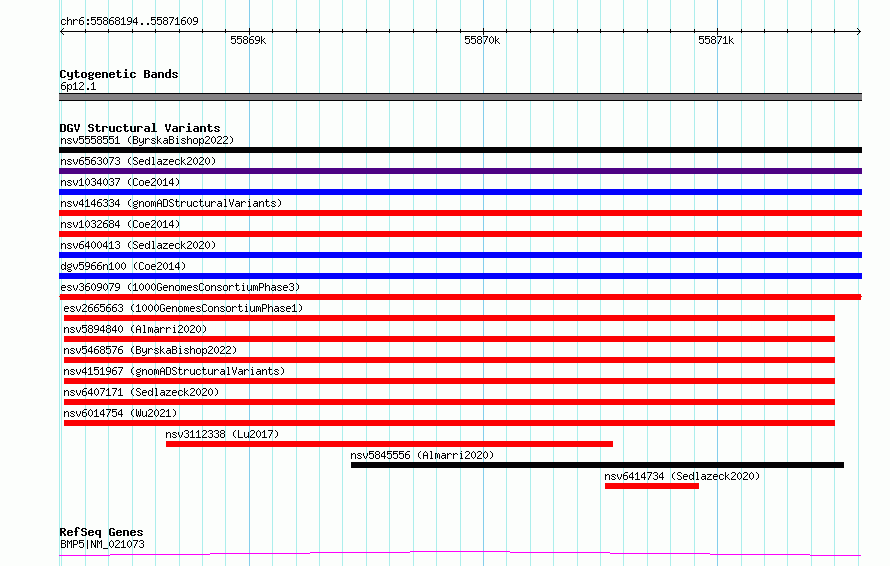Click the gray 6p12.1 cytogenetic band bar
This screenshot has width=890, height=566.
click(460, 97)
